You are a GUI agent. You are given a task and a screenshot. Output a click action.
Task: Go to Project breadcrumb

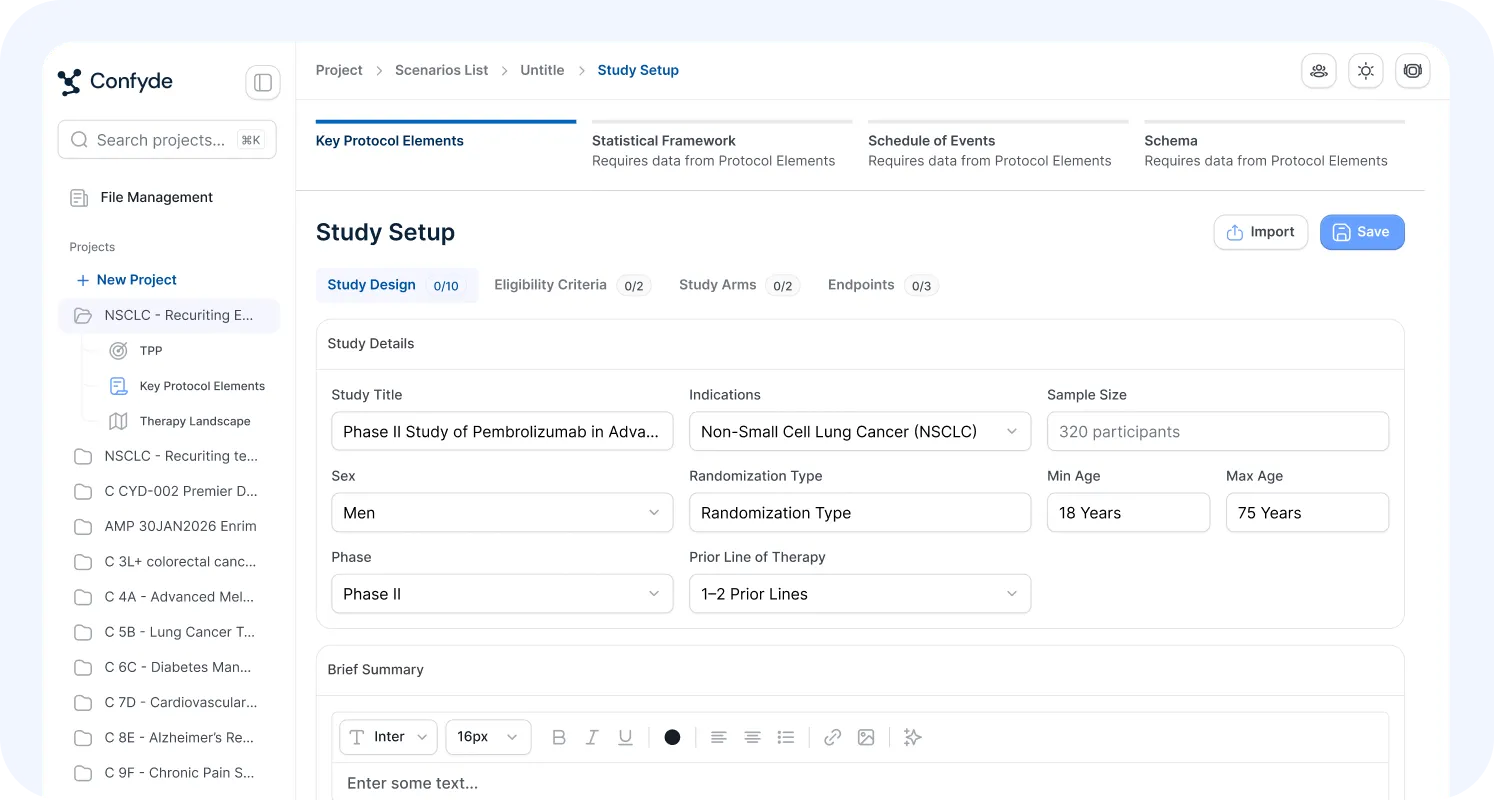[x=339, y=70]
